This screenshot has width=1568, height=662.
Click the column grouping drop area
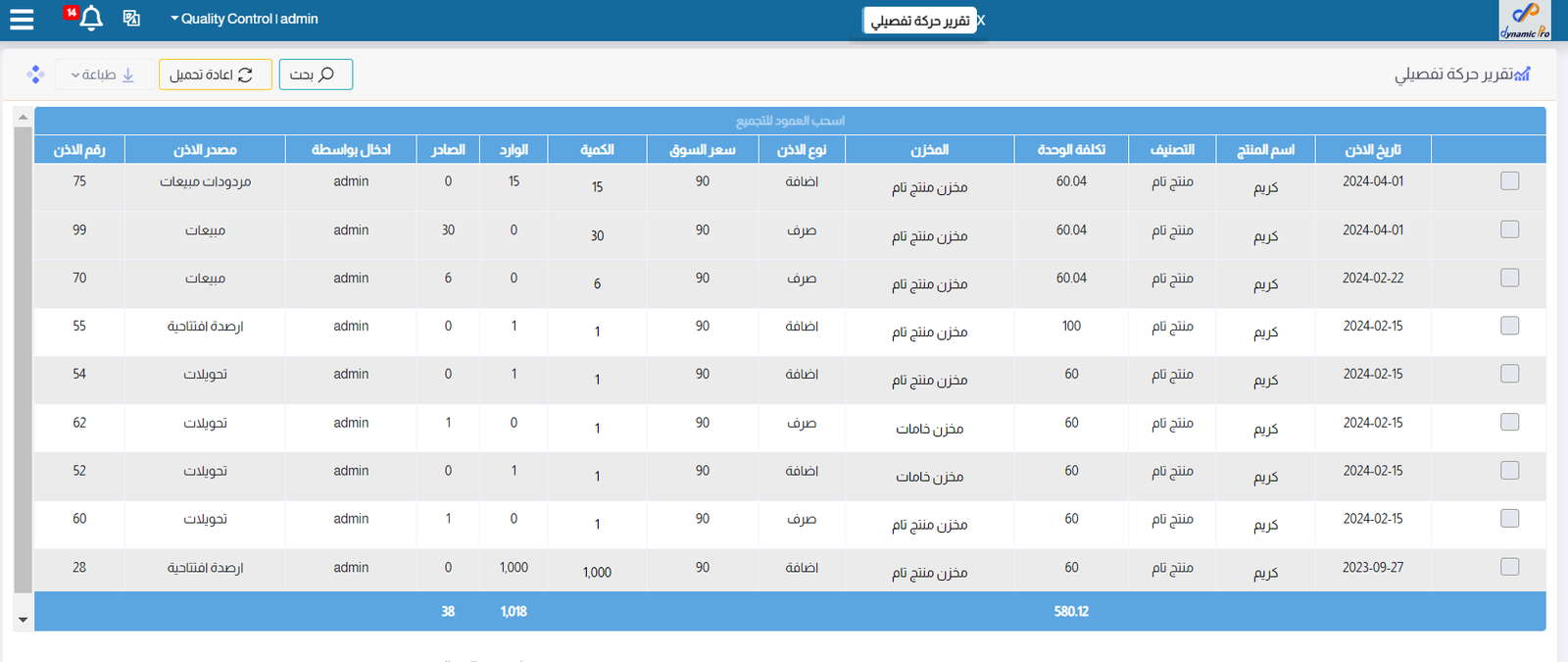[790, 121]
